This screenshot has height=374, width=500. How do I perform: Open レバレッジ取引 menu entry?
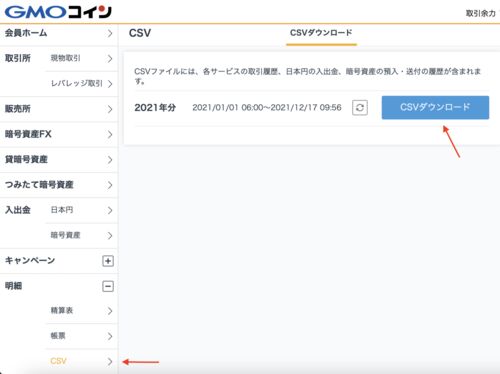[x=76, y=84]
